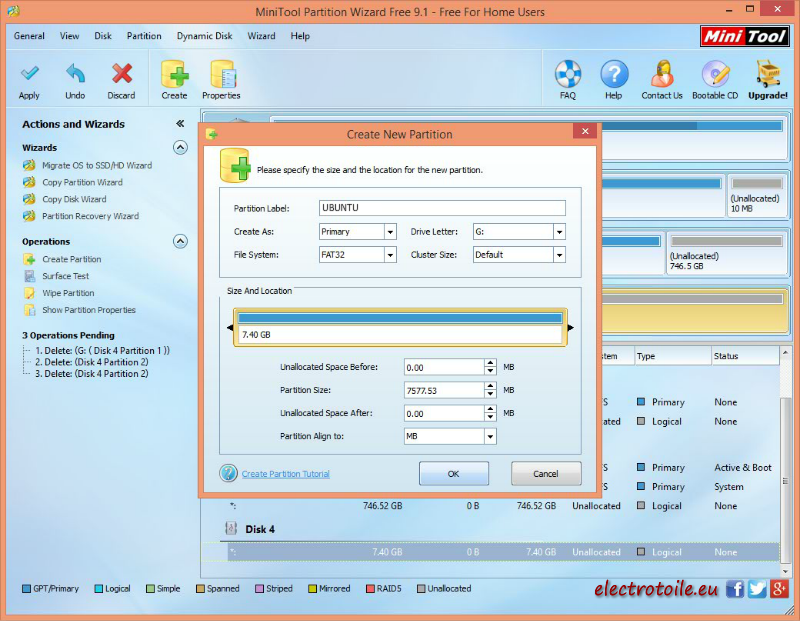Click the Discard red X icon
This screenshot has height=624, width=800.
click(x=121, y=74)
